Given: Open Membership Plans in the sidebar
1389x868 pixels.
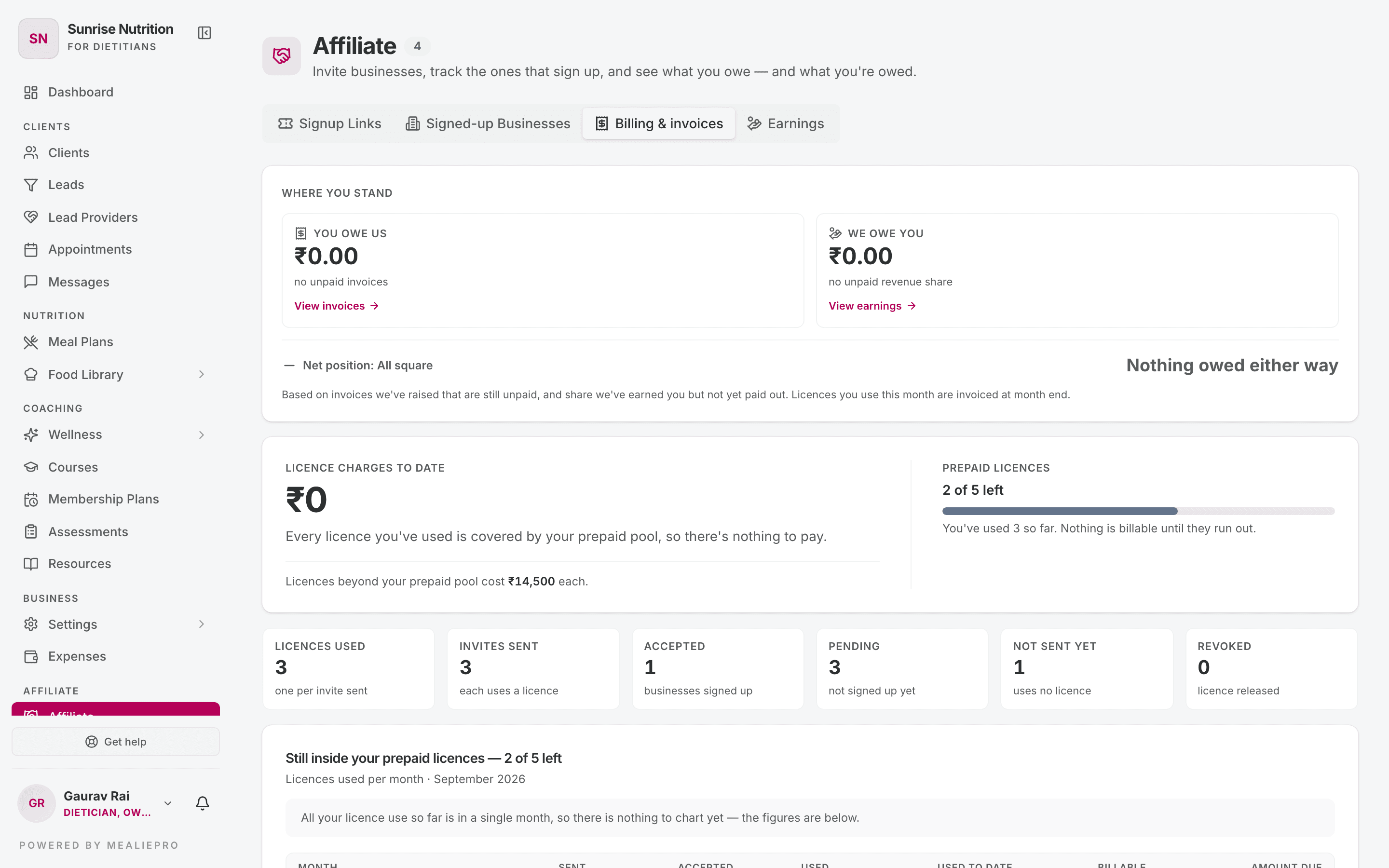Looking at the screenshot, I should point(115,500).
